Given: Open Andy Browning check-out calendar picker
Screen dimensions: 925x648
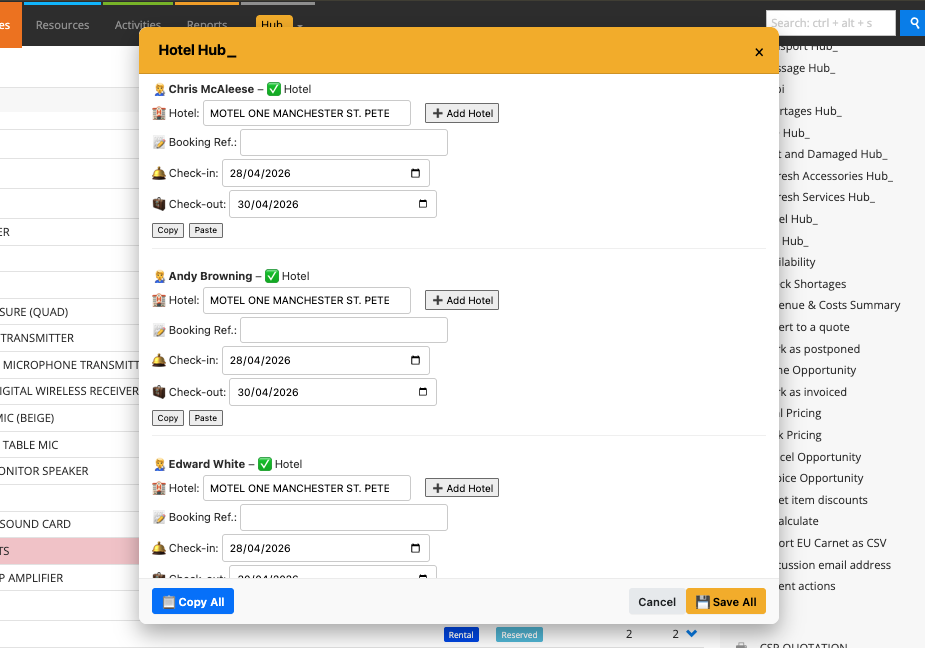Looking at the screenshot, I should (422, 392).
